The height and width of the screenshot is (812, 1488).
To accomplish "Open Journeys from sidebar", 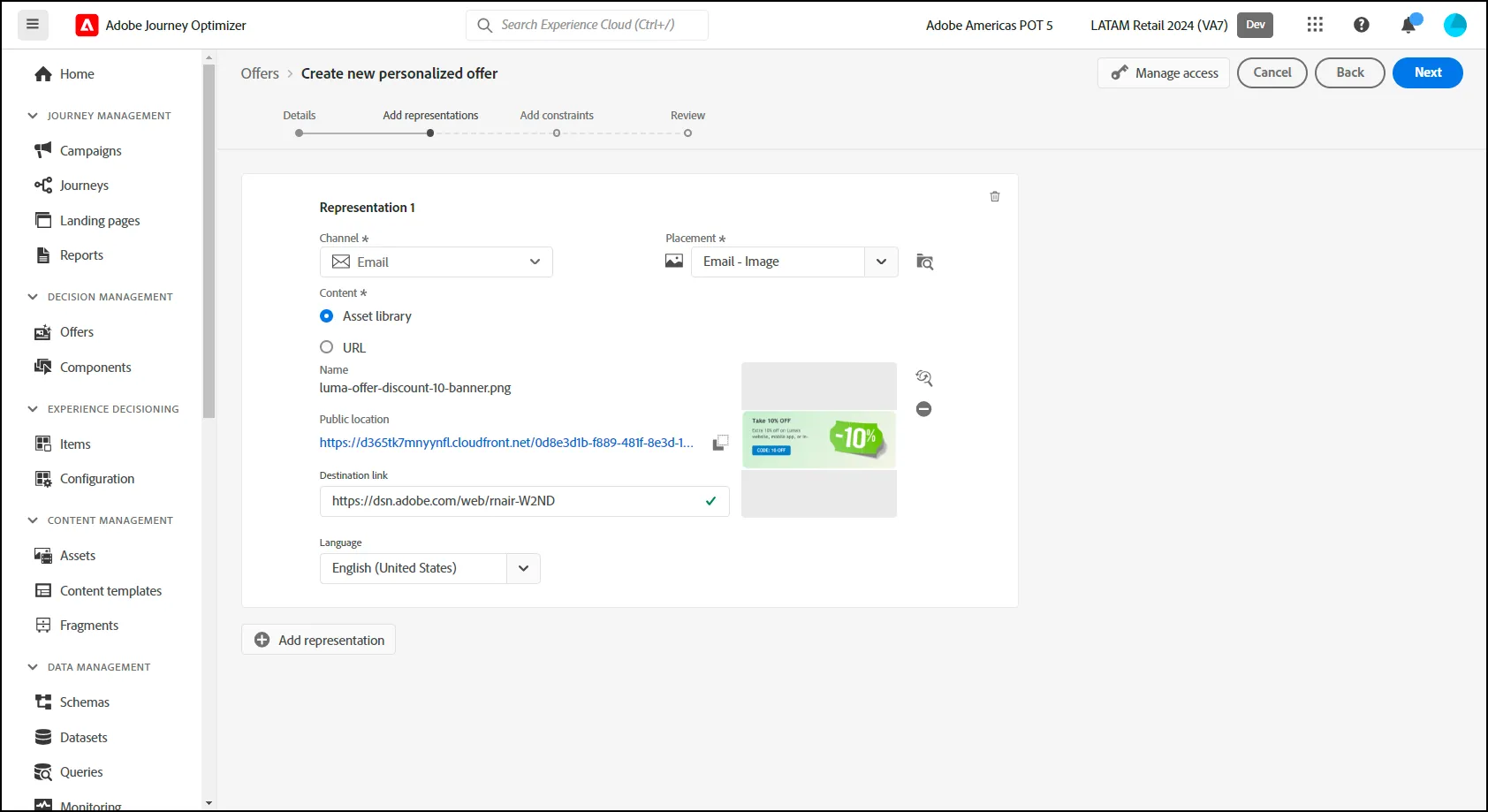I will [84, 186].
